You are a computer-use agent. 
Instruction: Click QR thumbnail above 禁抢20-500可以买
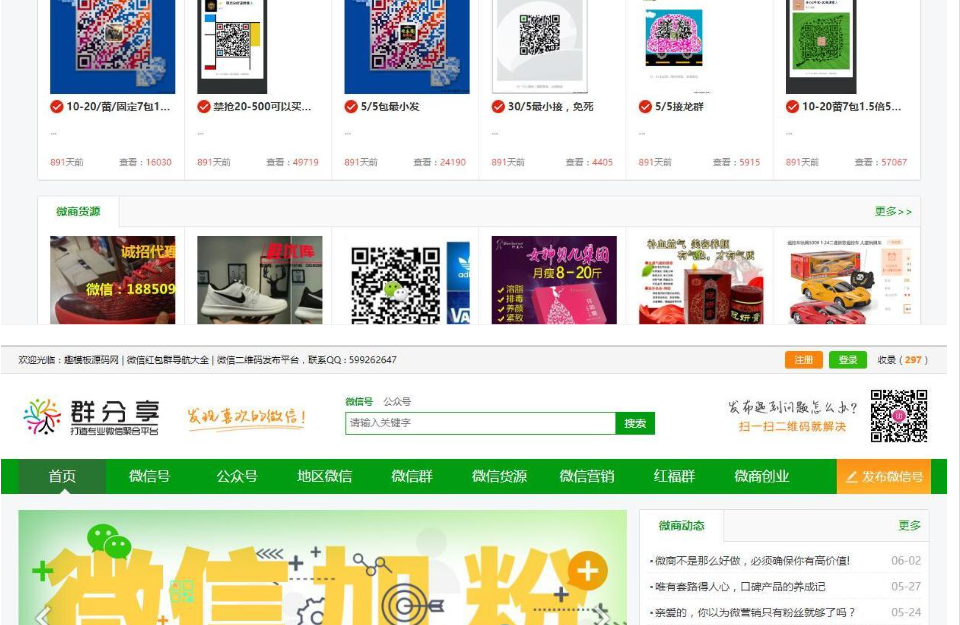pos(232,47)
